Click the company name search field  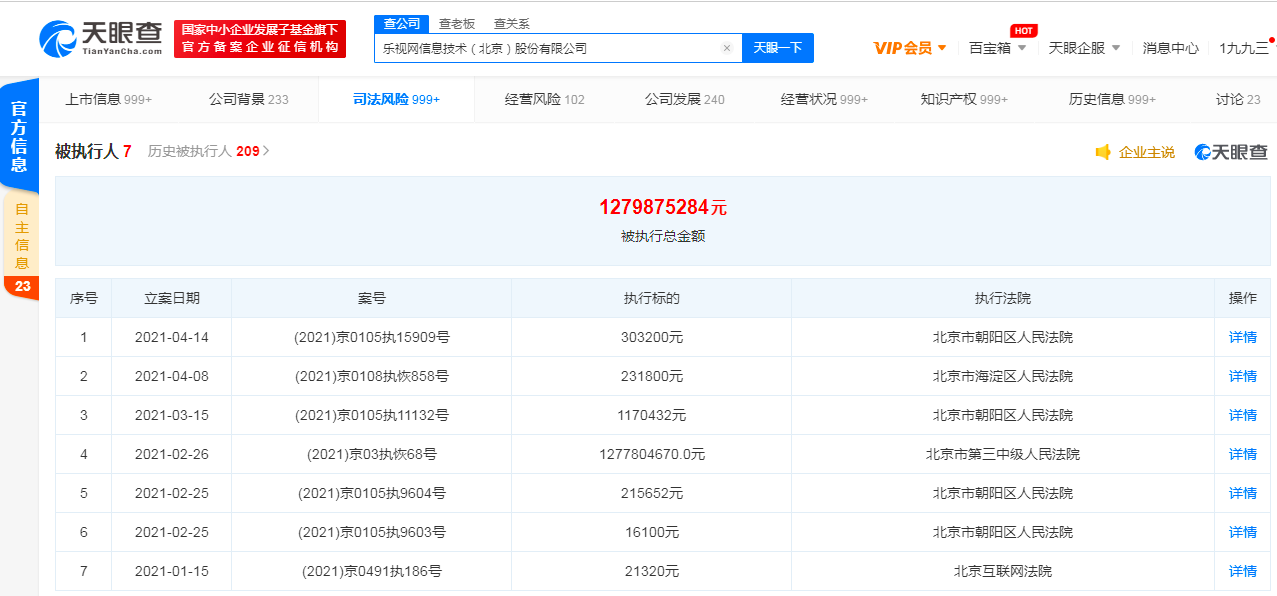click(545, 48)
